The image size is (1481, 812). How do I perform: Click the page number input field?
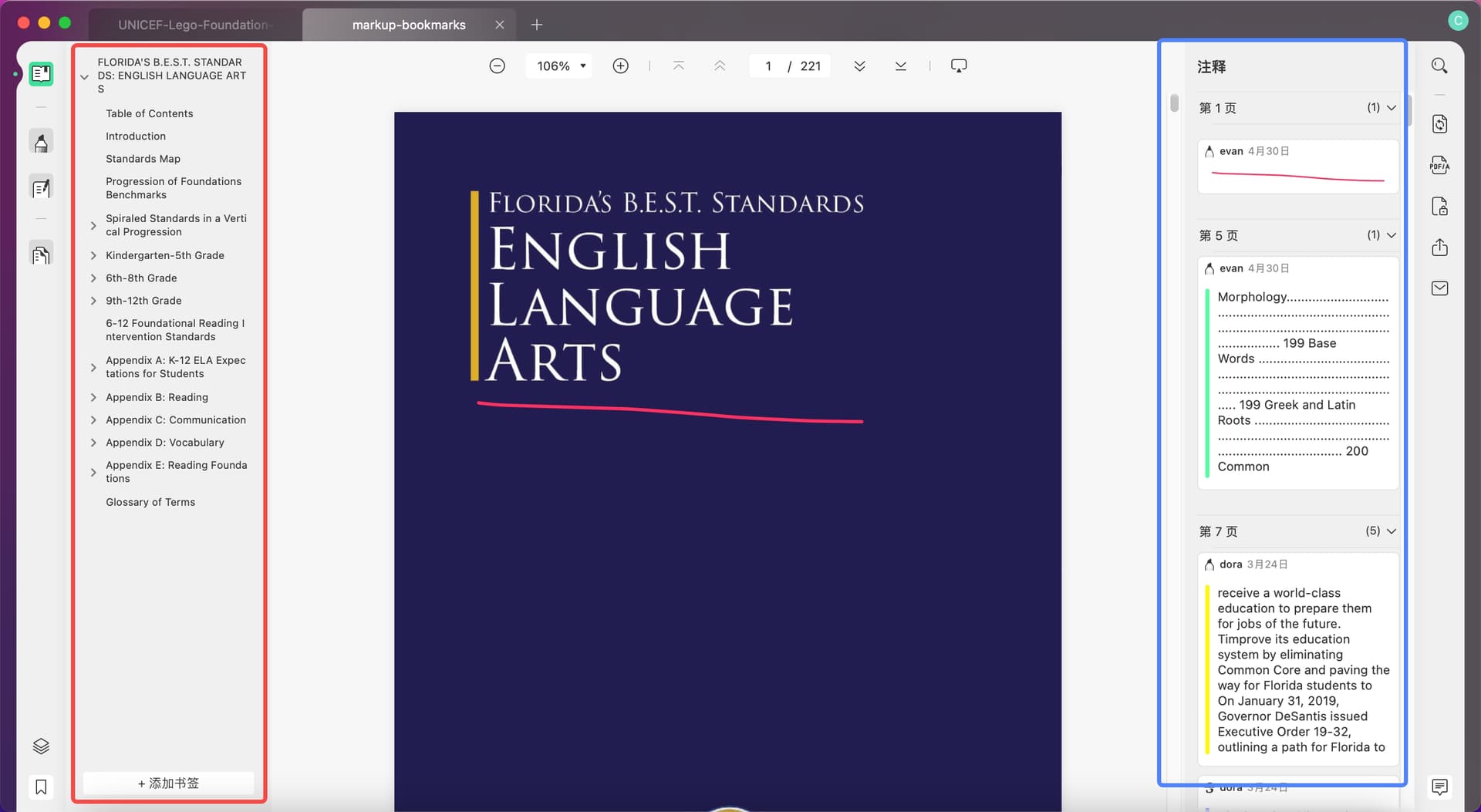(768, 66)
